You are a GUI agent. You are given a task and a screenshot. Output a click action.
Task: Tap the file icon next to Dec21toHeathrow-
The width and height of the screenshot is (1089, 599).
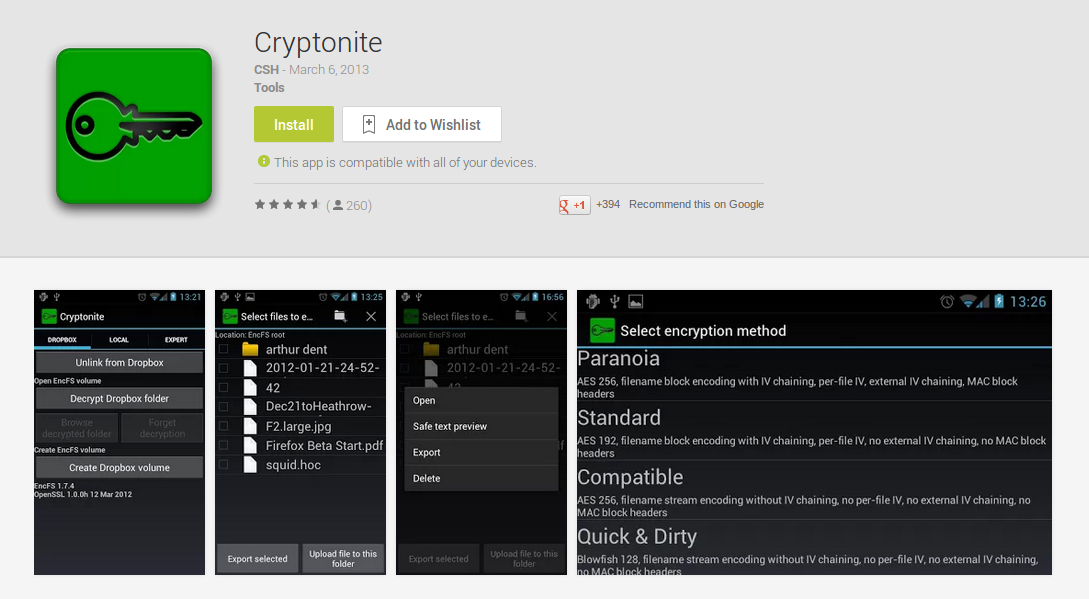click(x=250, y=407)
